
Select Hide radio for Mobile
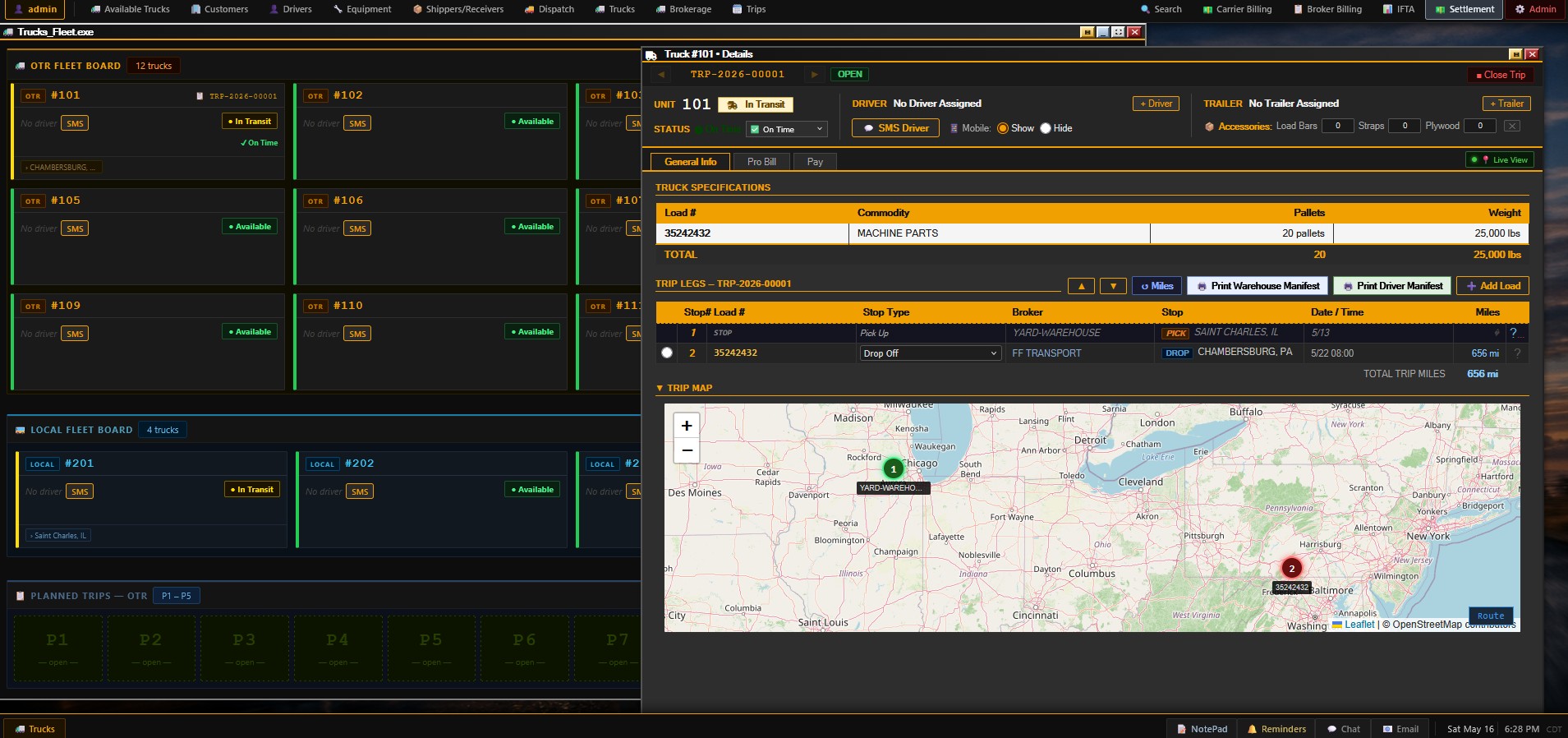tap(1046, 128)
